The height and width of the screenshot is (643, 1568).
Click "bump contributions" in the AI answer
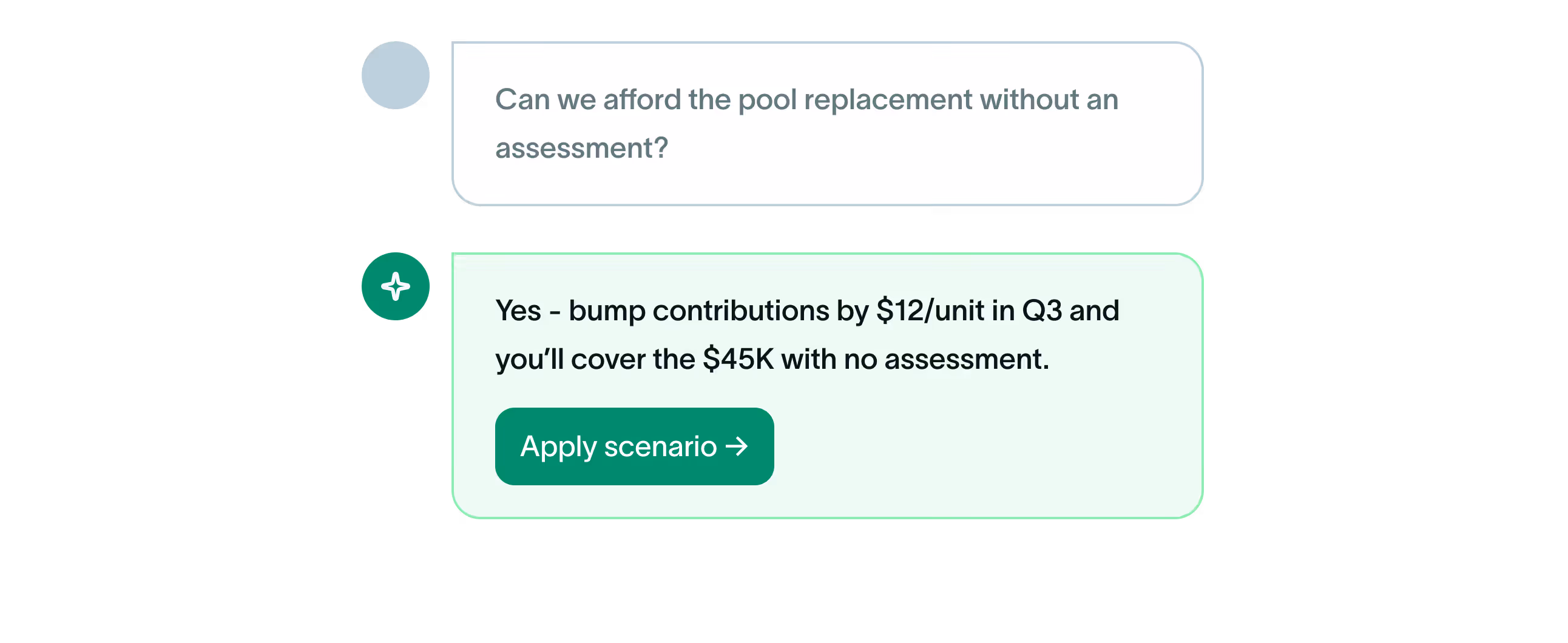699,311
